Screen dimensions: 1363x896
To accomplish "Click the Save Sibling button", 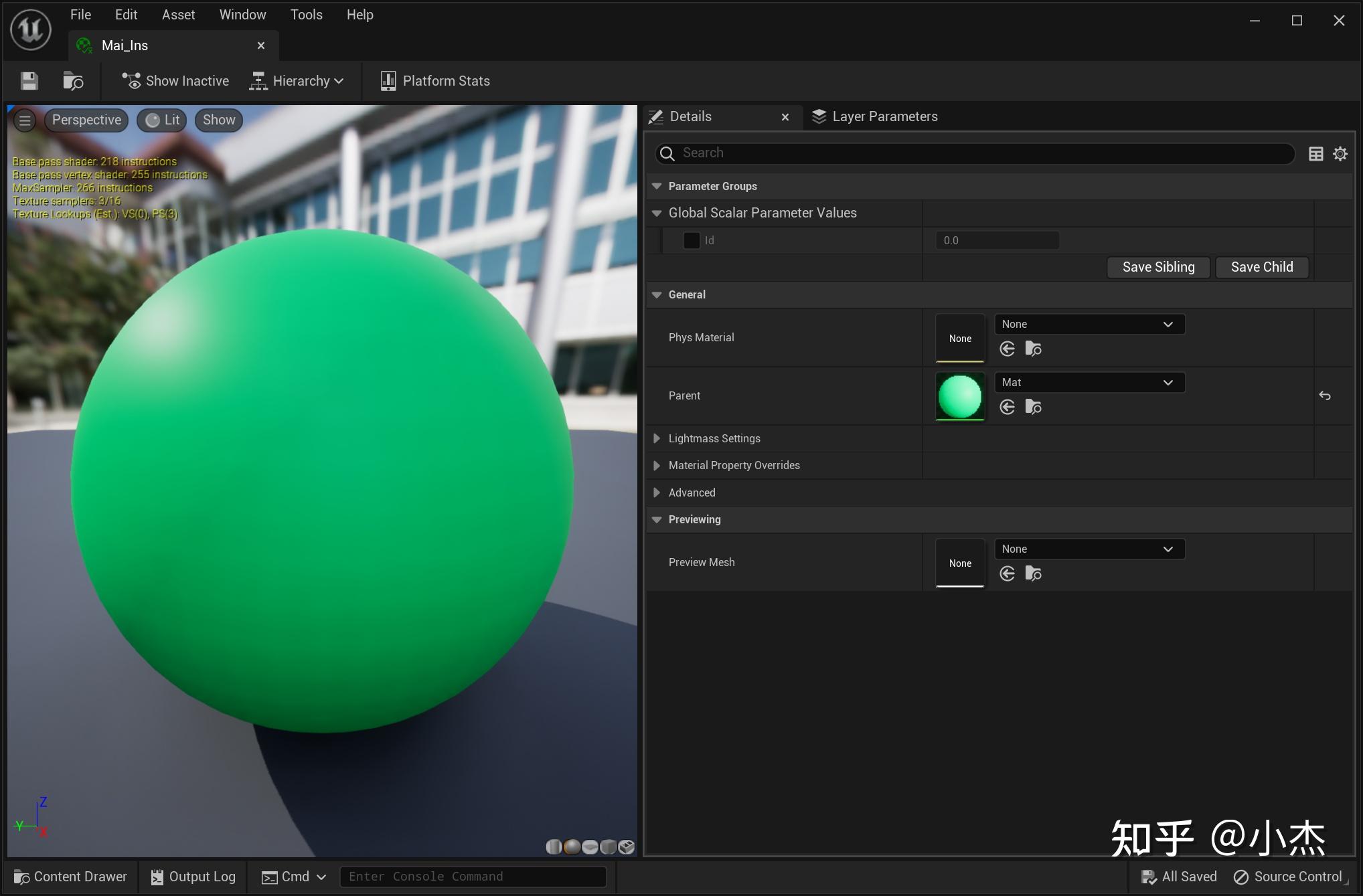I will [x=1158, y=267].
